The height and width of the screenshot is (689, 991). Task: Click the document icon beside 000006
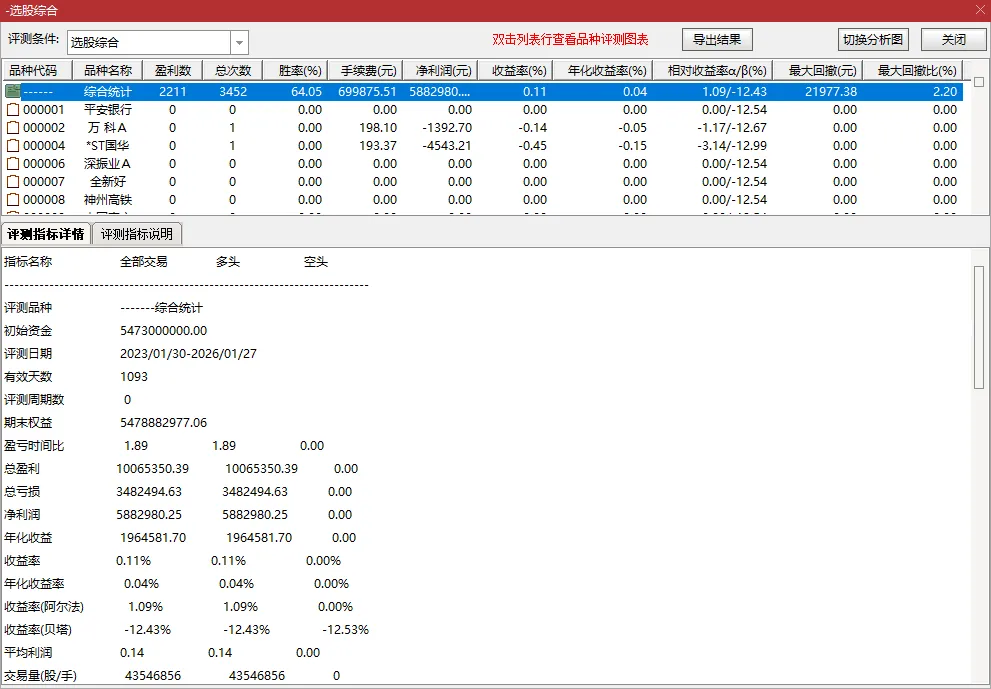tap(13, 164)
